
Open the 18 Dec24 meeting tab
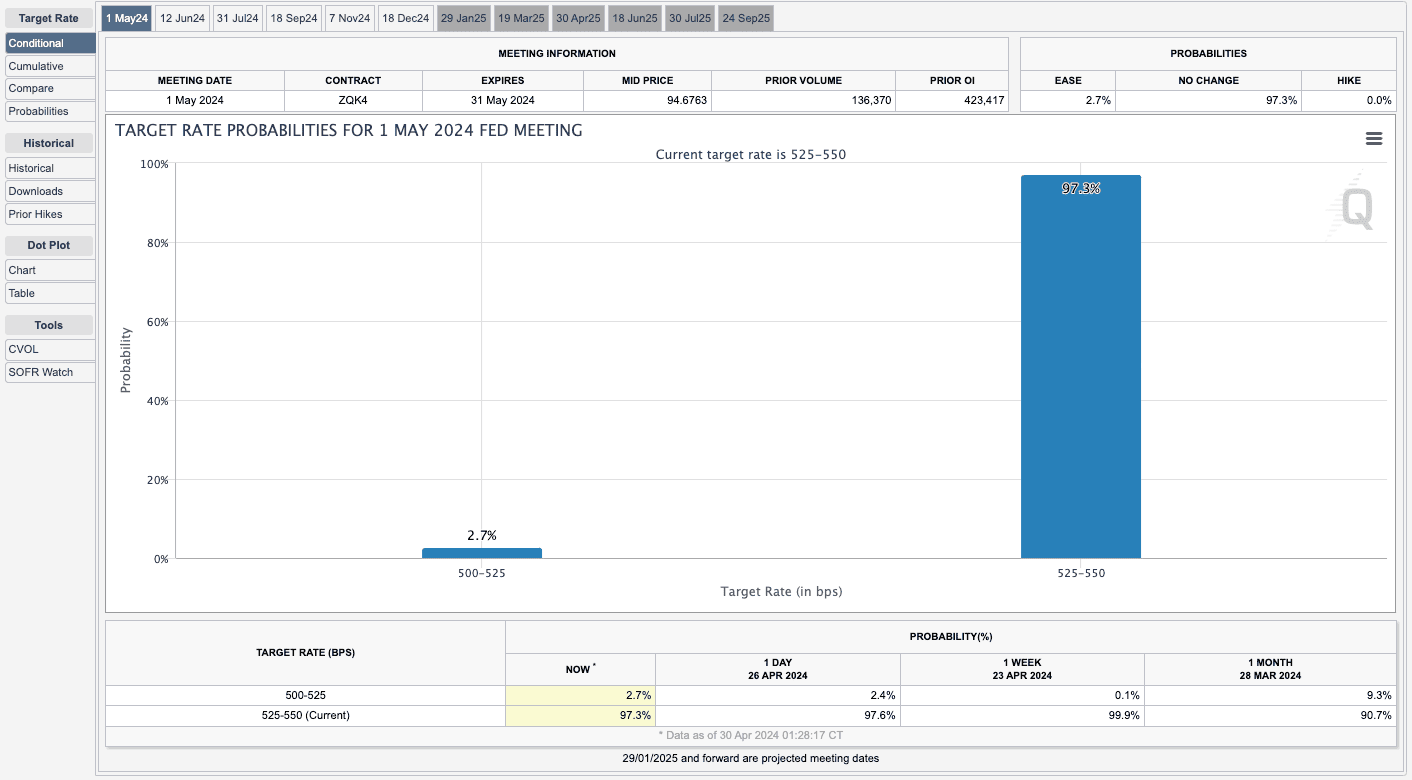tap(406, 18)
